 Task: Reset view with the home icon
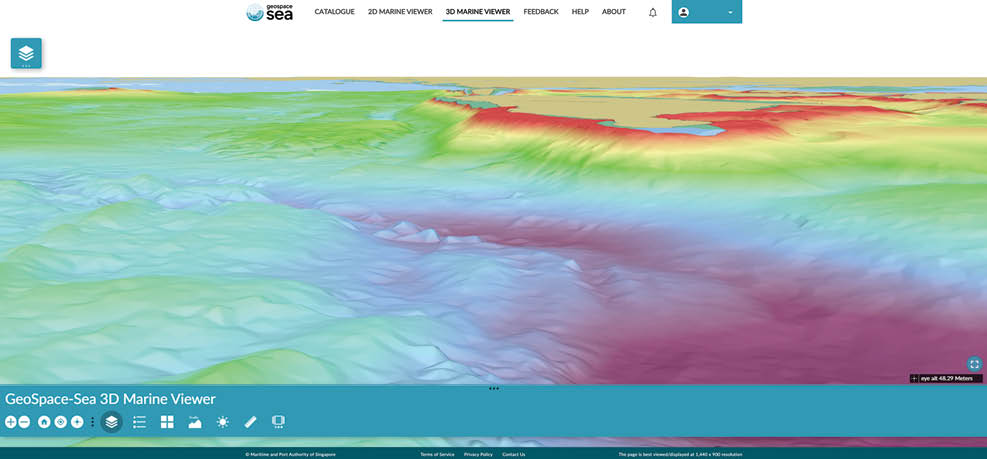click(44, 422)
